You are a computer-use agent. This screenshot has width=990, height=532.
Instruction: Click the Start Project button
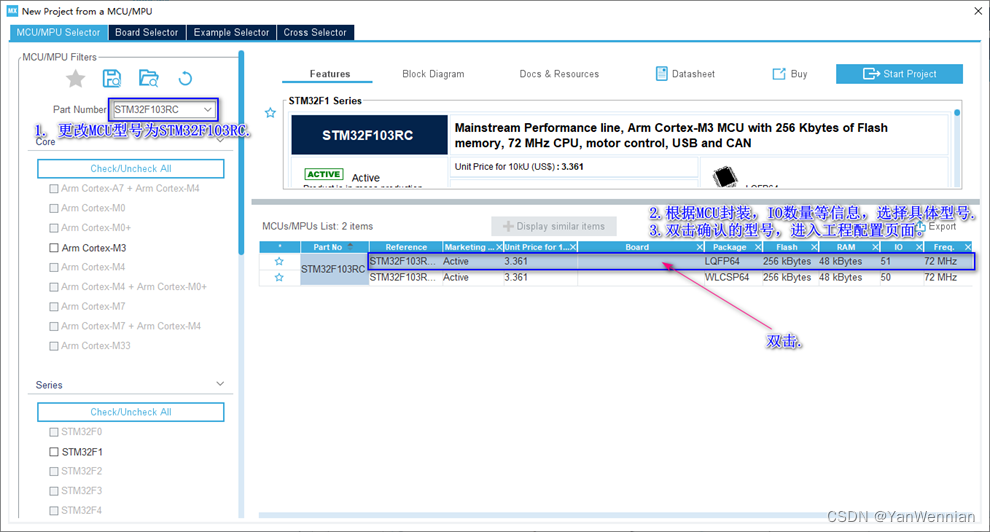pos(899,74)
